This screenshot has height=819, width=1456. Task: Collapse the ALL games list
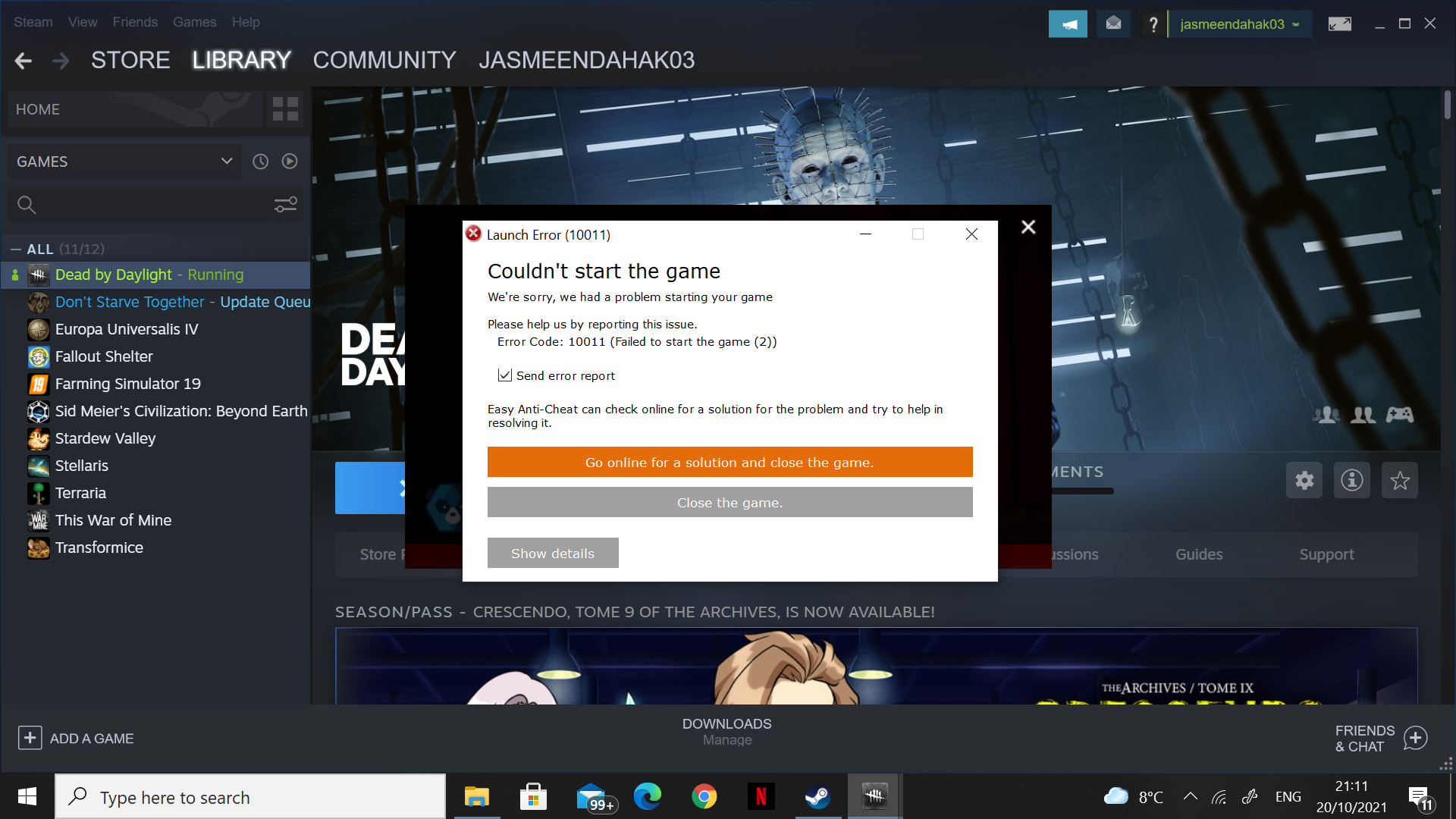pyautogui.click(x=15, y=248)
